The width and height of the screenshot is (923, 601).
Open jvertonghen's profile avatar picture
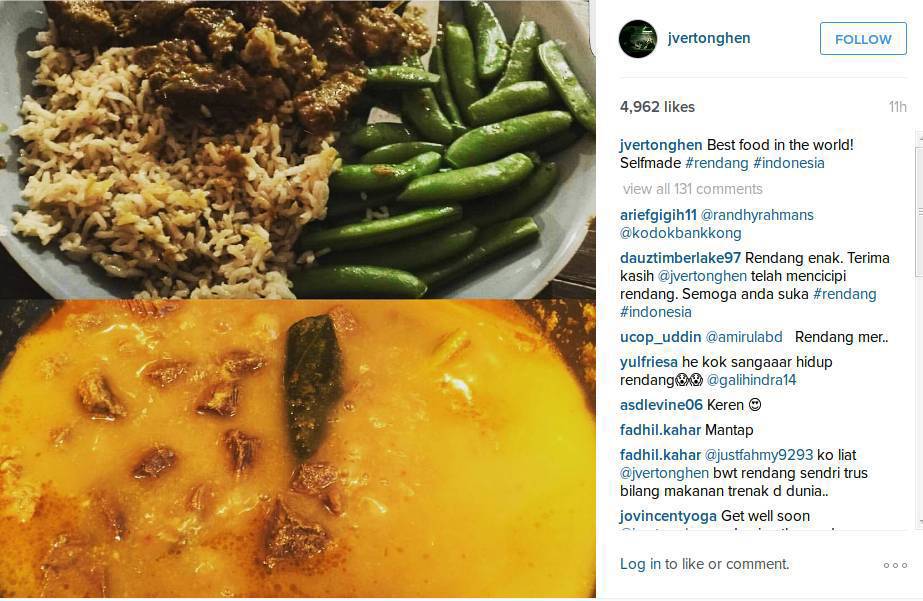click(638, 39)
